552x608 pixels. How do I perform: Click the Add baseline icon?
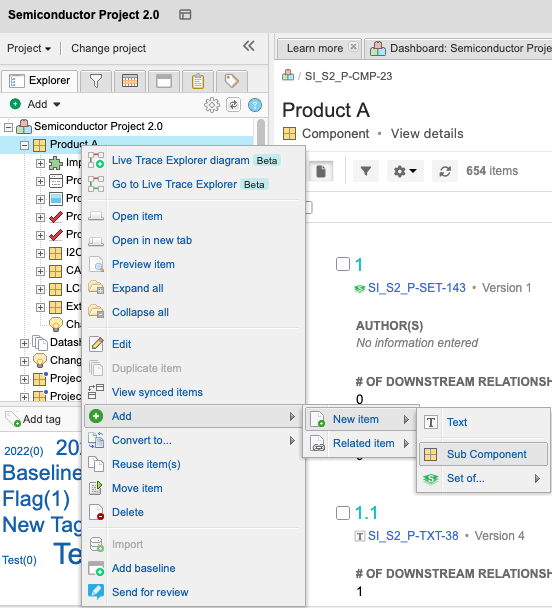(96, 568)
